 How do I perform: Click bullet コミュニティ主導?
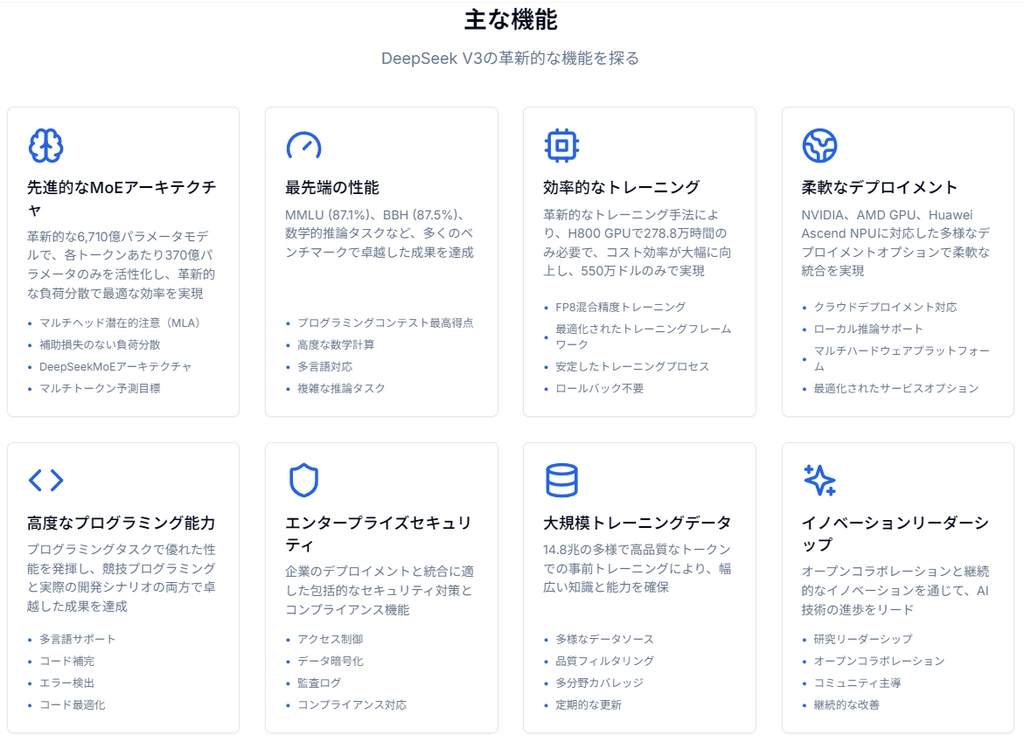(x=857, y=683)
